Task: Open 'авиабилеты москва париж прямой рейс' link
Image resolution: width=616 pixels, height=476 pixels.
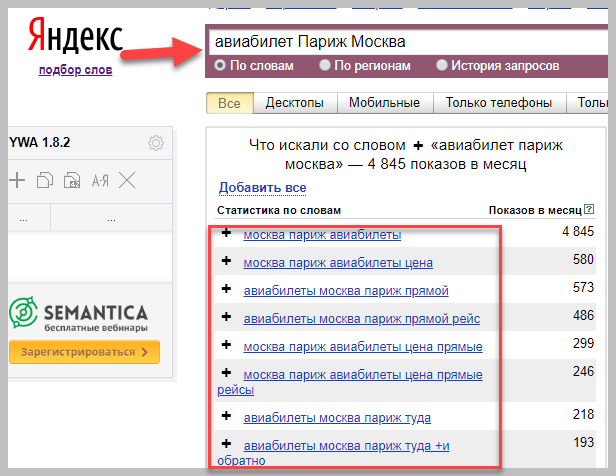Action: click(x=361, y=319)
